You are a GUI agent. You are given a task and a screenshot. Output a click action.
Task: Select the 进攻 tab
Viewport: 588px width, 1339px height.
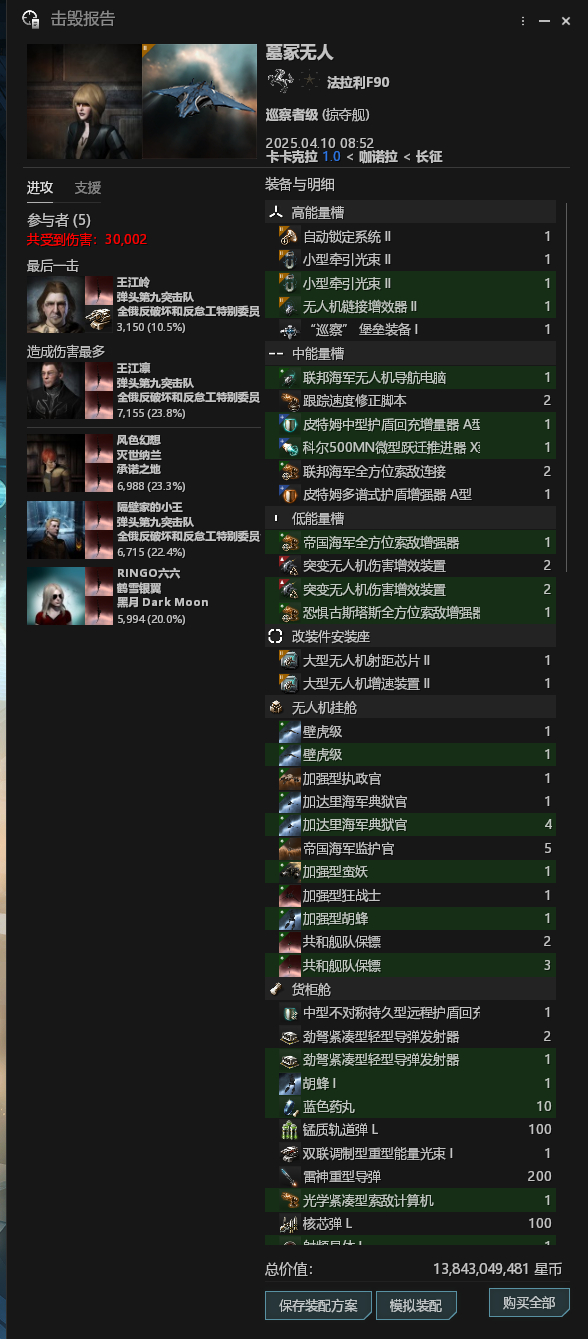pos(40,188)
